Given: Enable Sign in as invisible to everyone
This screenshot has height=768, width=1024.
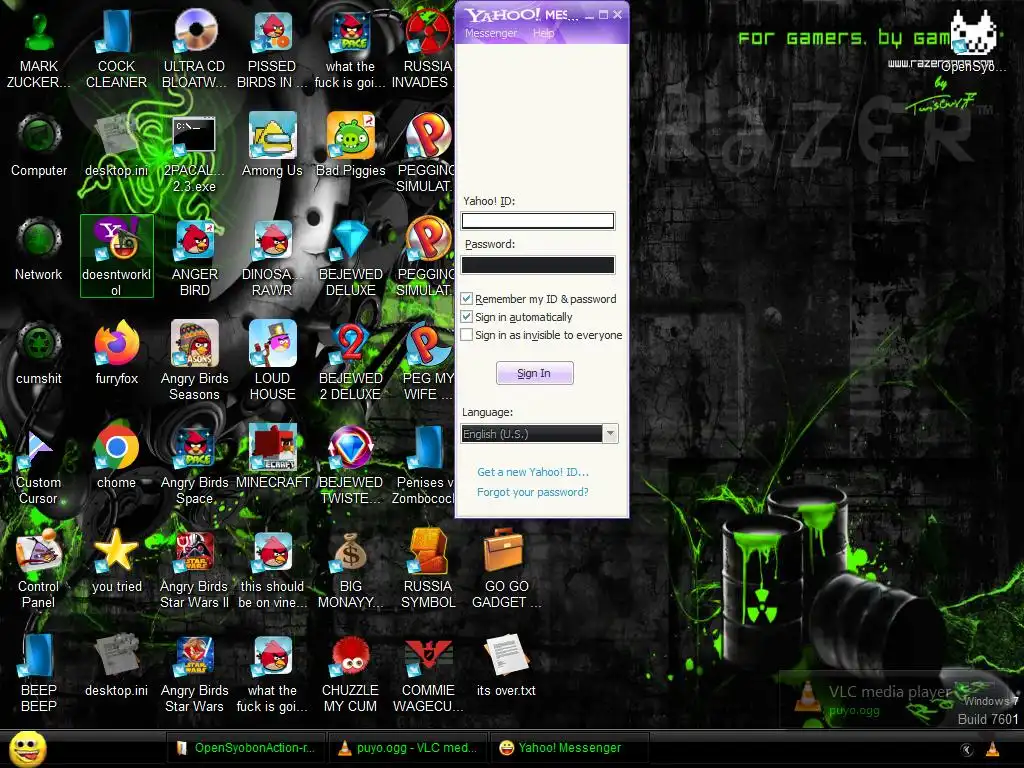Looking at the screenshot, I should pyautogui.click(x=466, y=335).
